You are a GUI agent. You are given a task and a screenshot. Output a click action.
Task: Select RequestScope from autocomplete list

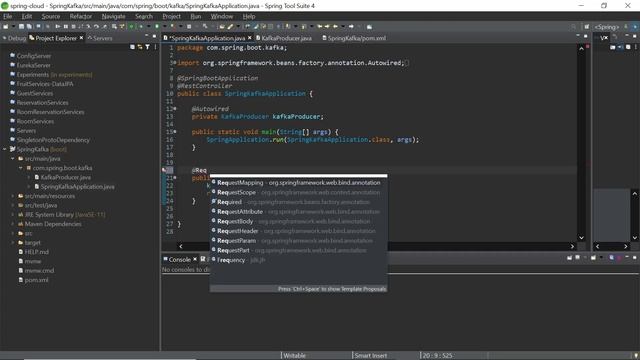point(298,192)
